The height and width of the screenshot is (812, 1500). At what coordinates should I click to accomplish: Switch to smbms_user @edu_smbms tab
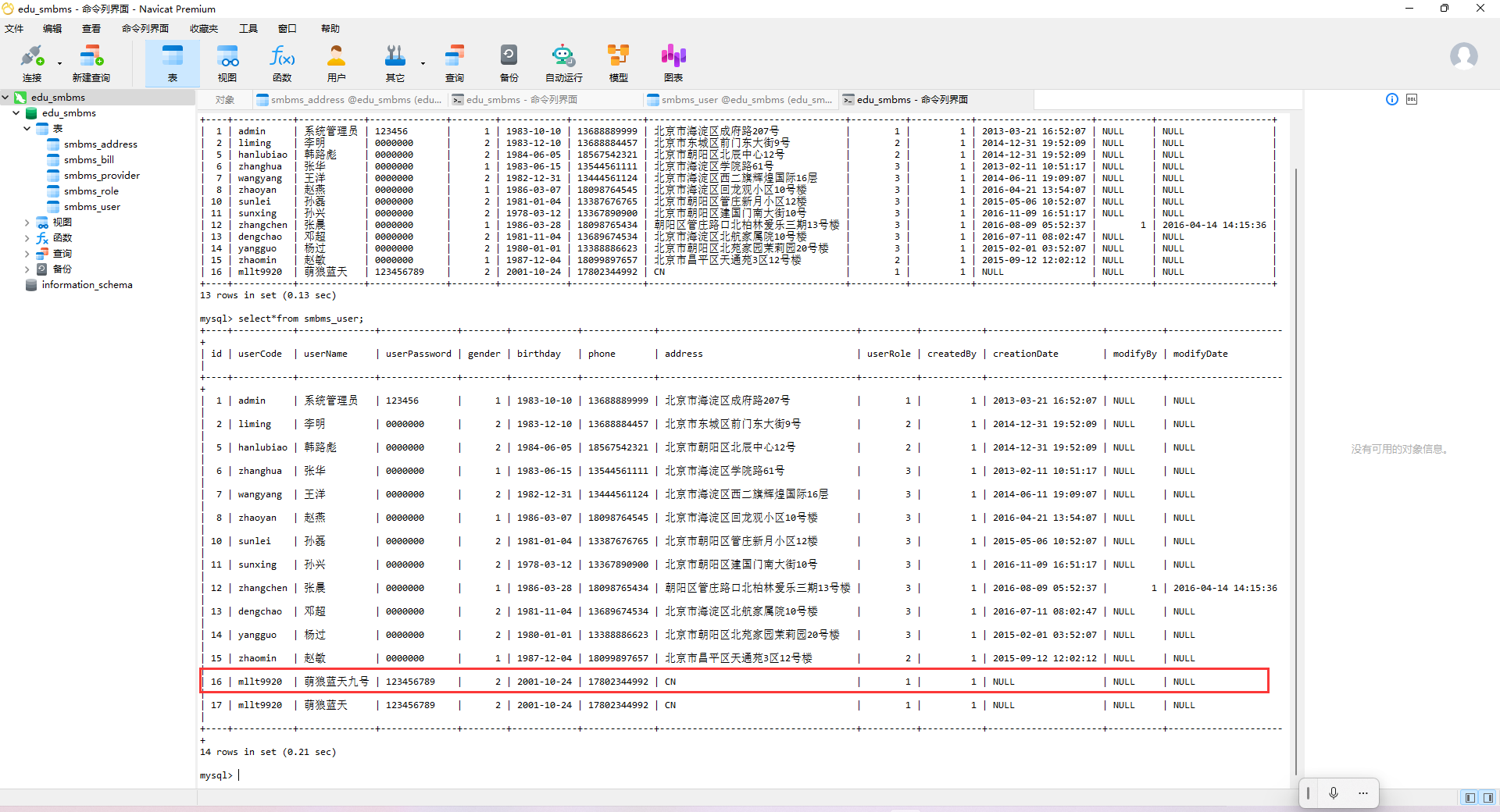[740, 100]
